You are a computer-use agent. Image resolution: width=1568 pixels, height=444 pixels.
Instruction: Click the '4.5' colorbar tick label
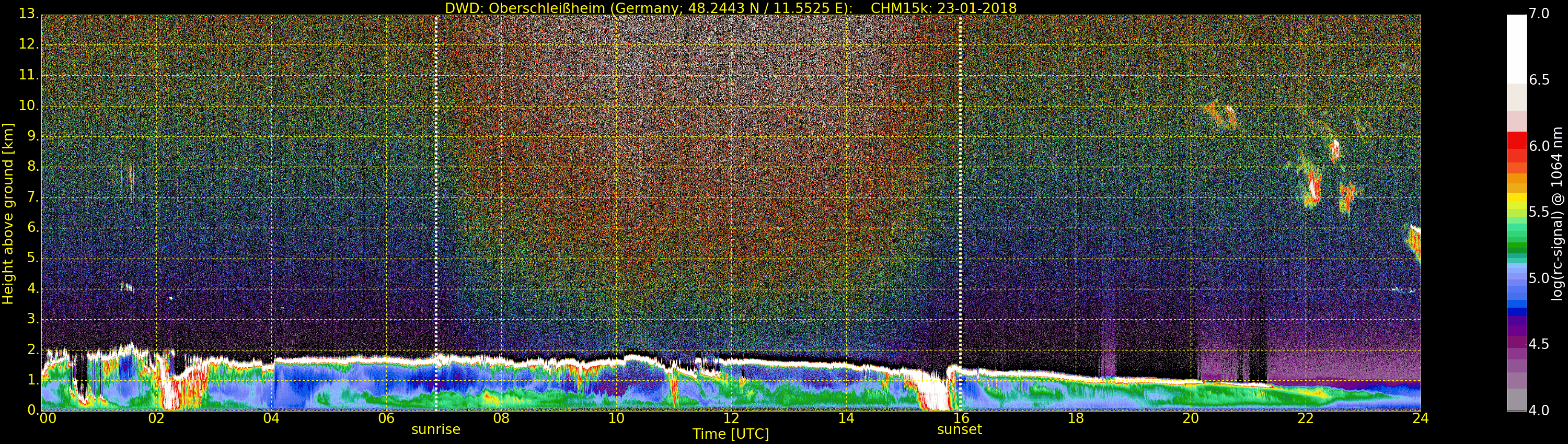[1539, 344]
